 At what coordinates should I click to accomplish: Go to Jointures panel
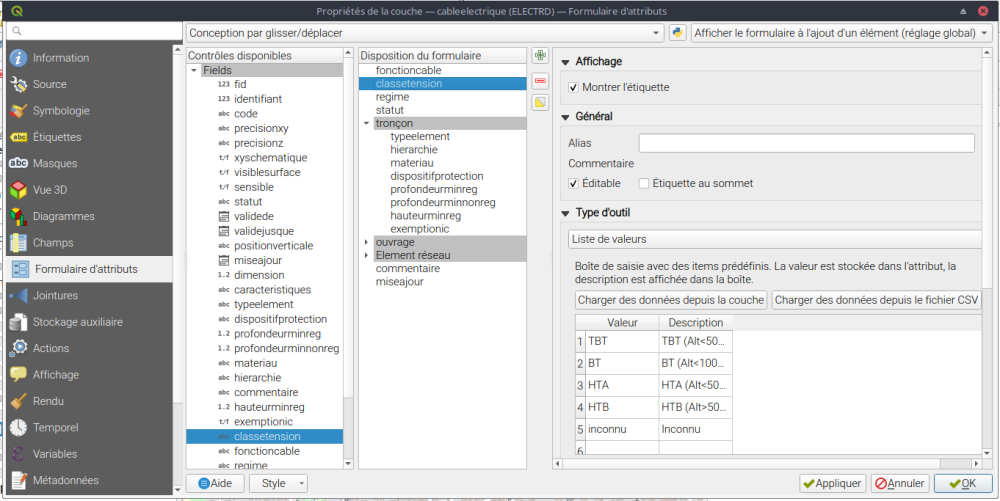pyautogui.click(x=55, y=296)
